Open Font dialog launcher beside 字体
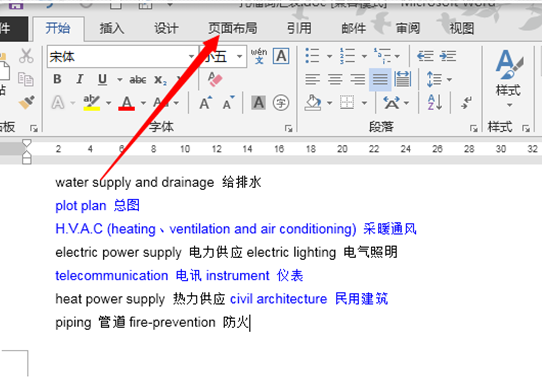This screenshot has height=377, width=542. point(288,128)
